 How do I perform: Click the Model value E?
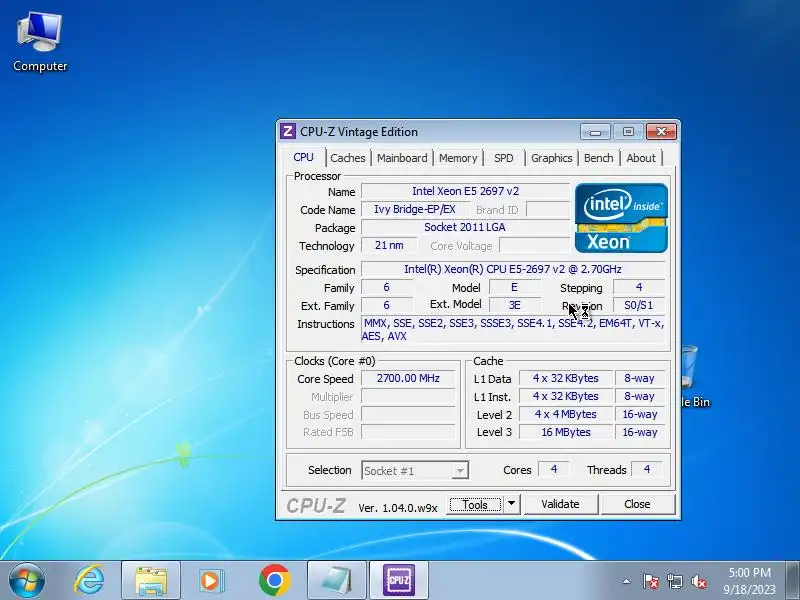pos(514,287)
